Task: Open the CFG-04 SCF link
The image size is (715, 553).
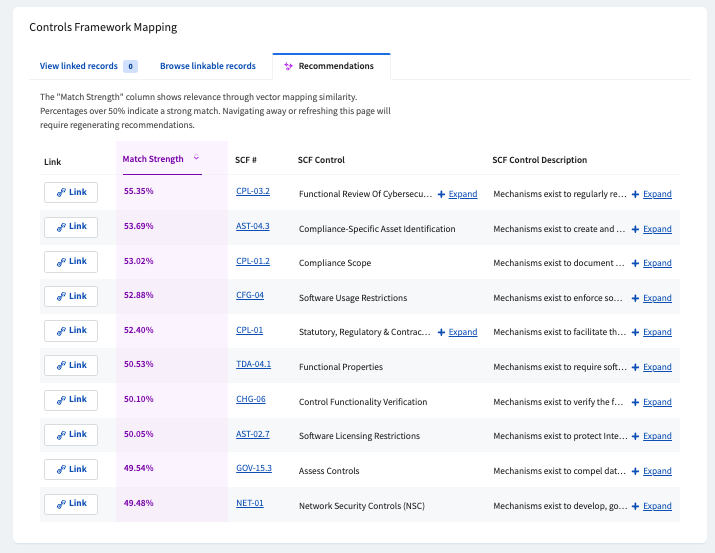Action: tap(249, 295)
